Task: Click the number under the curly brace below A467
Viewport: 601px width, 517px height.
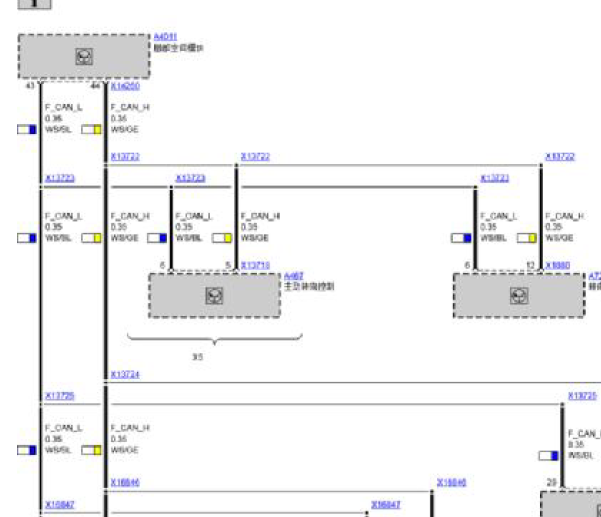Action: coord(197,357)
